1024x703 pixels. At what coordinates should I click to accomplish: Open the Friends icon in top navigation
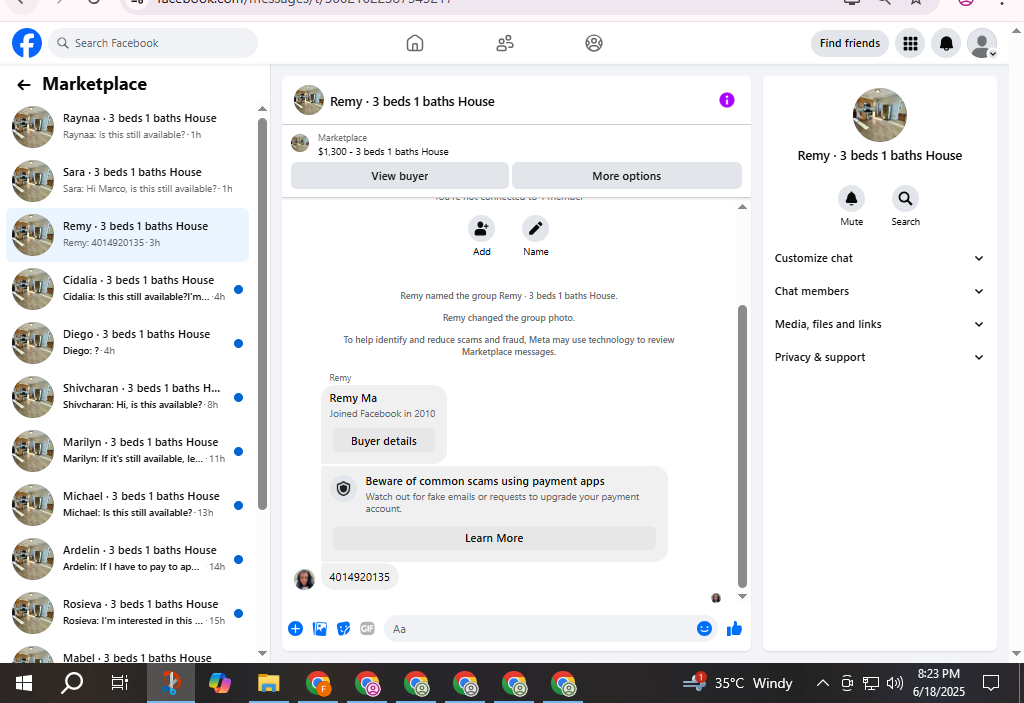click(x=505, y=43)
